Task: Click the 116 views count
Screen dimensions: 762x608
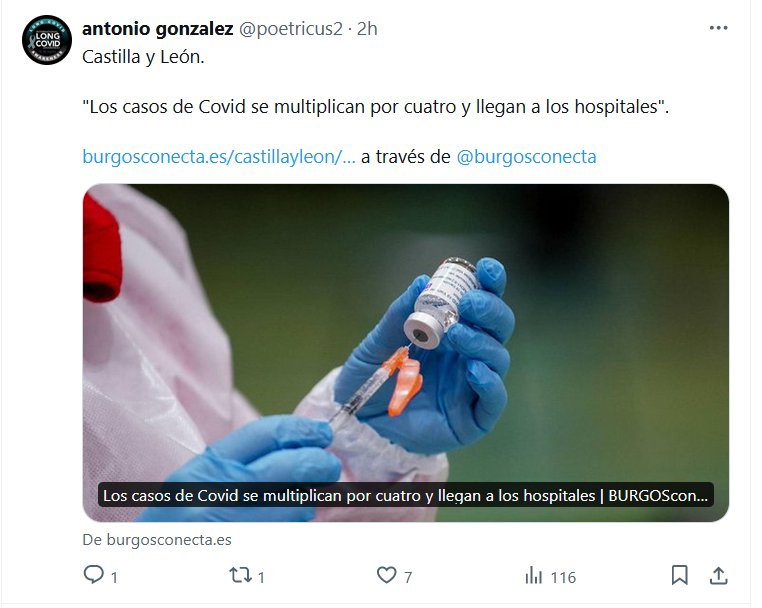Action: click(x=563, y=577)
